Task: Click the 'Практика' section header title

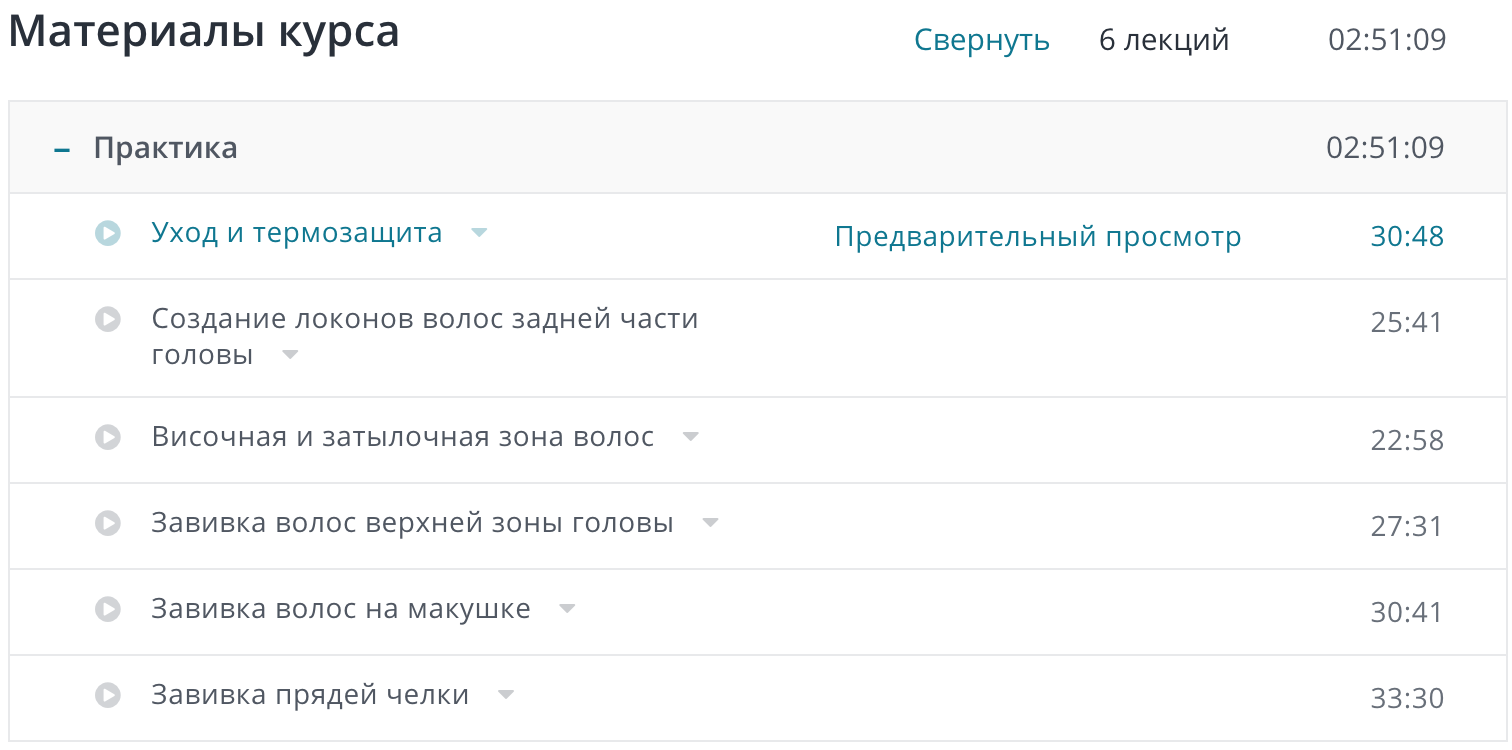Action: (165, 148)
